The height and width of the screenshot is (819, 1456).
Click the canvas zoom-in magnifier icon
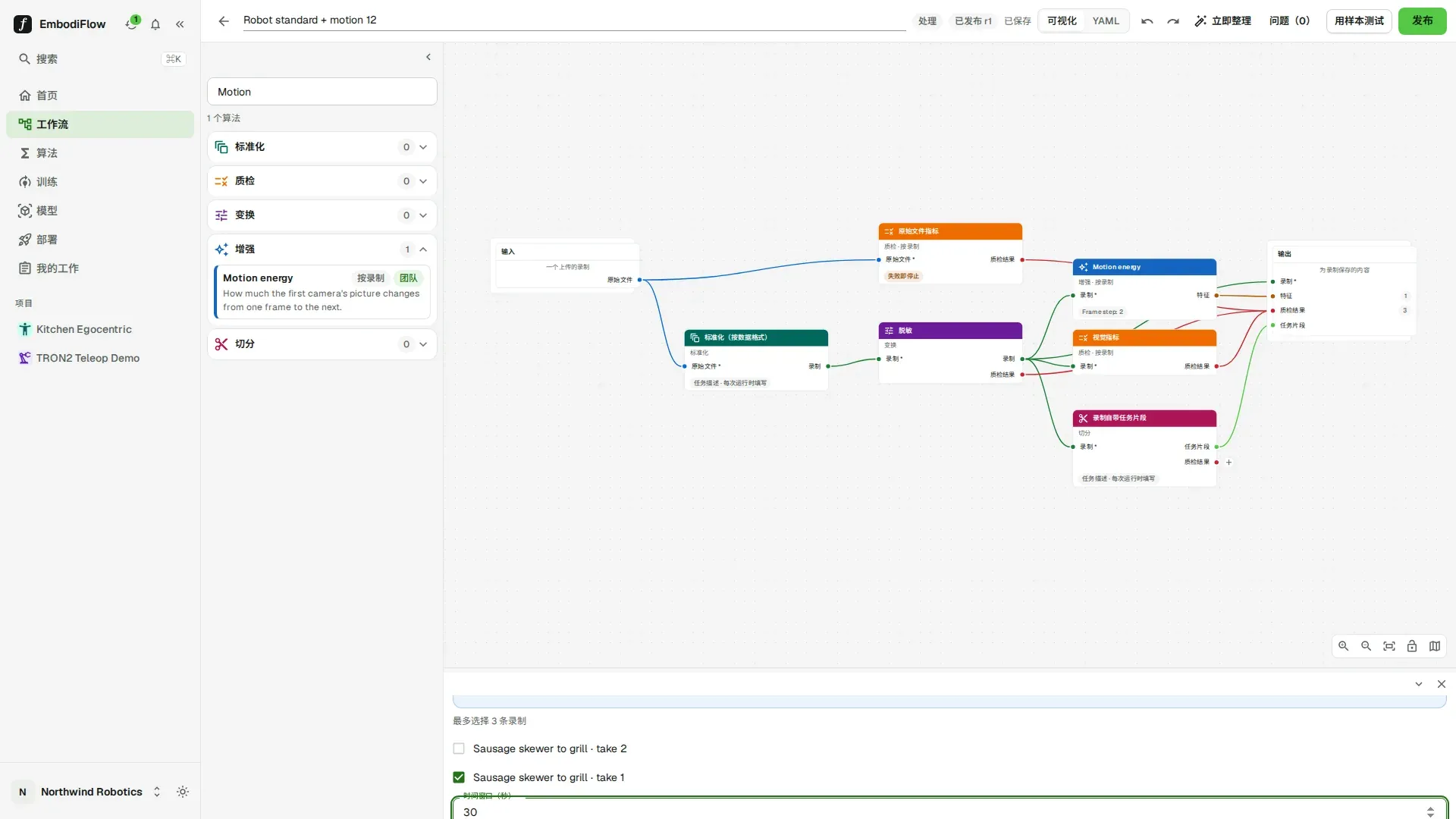point(1343,646)
